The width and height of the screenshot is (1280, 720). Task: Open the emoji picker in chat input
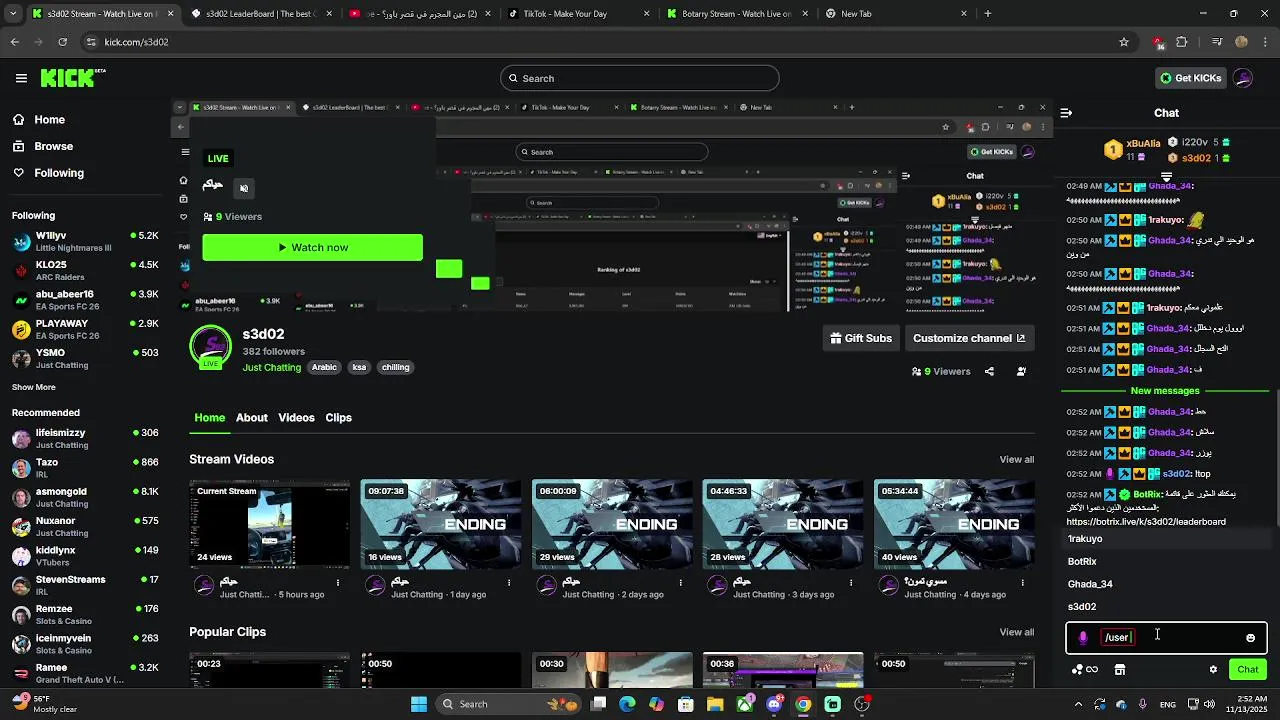coord(1250,638)
